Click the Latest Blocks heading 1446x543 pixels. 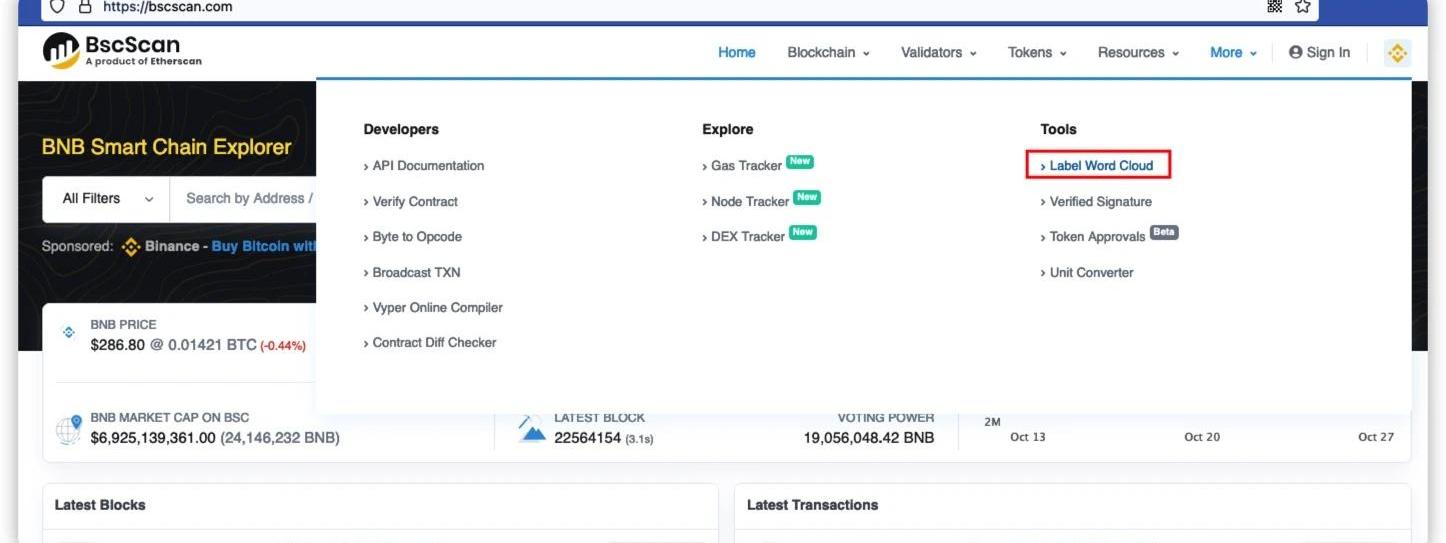100,505
